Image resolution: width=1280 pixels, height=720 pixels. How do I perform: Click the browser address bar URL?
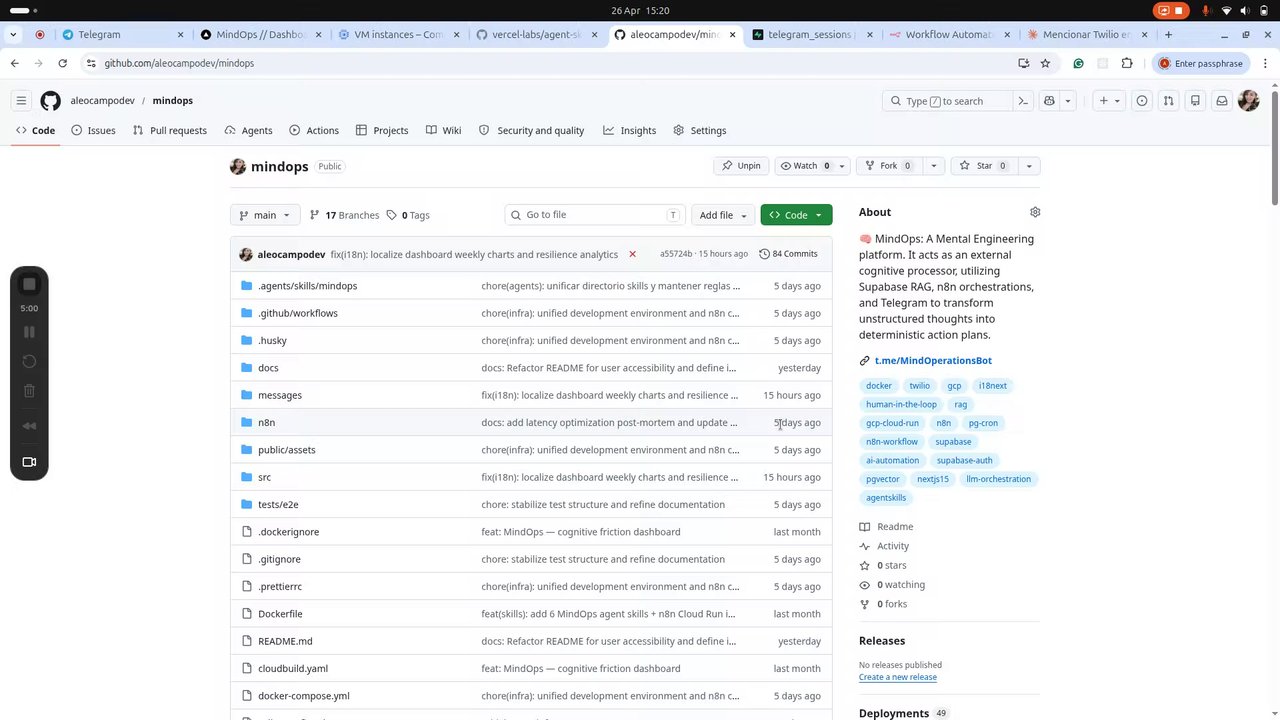(x=179, y=63)
